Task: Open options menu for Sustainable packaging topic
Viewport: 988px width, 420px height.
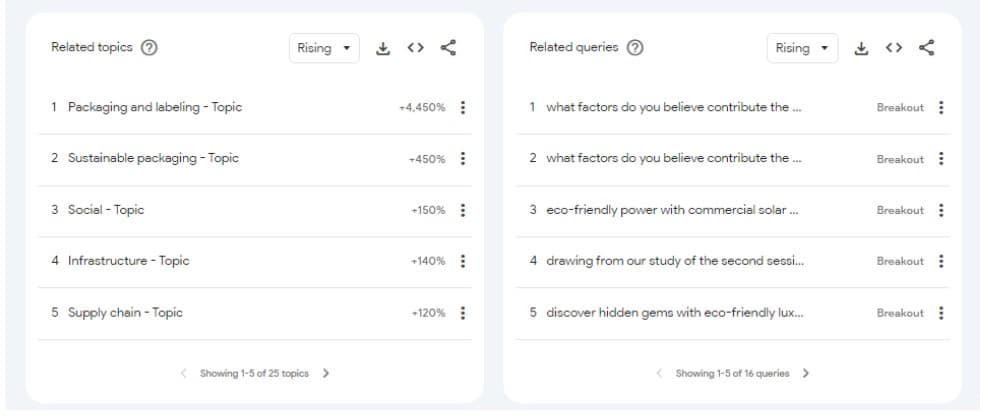Action: point(462,159)
